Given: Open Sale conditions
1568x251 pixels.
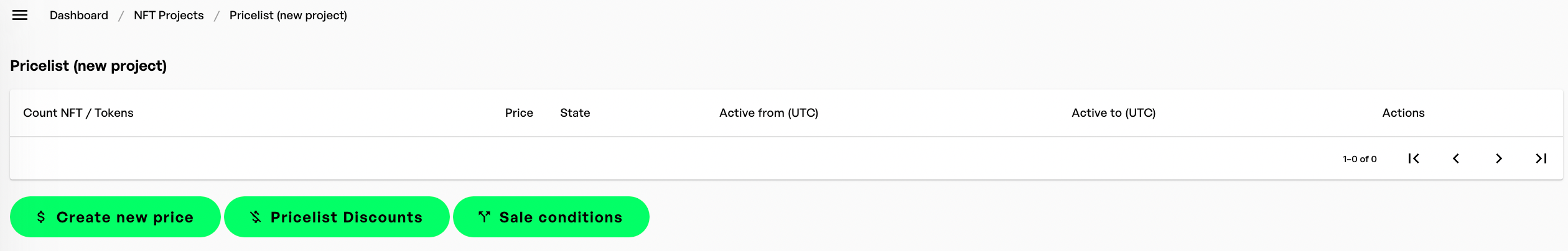Looking at the screenshot, I should point(560,217).
